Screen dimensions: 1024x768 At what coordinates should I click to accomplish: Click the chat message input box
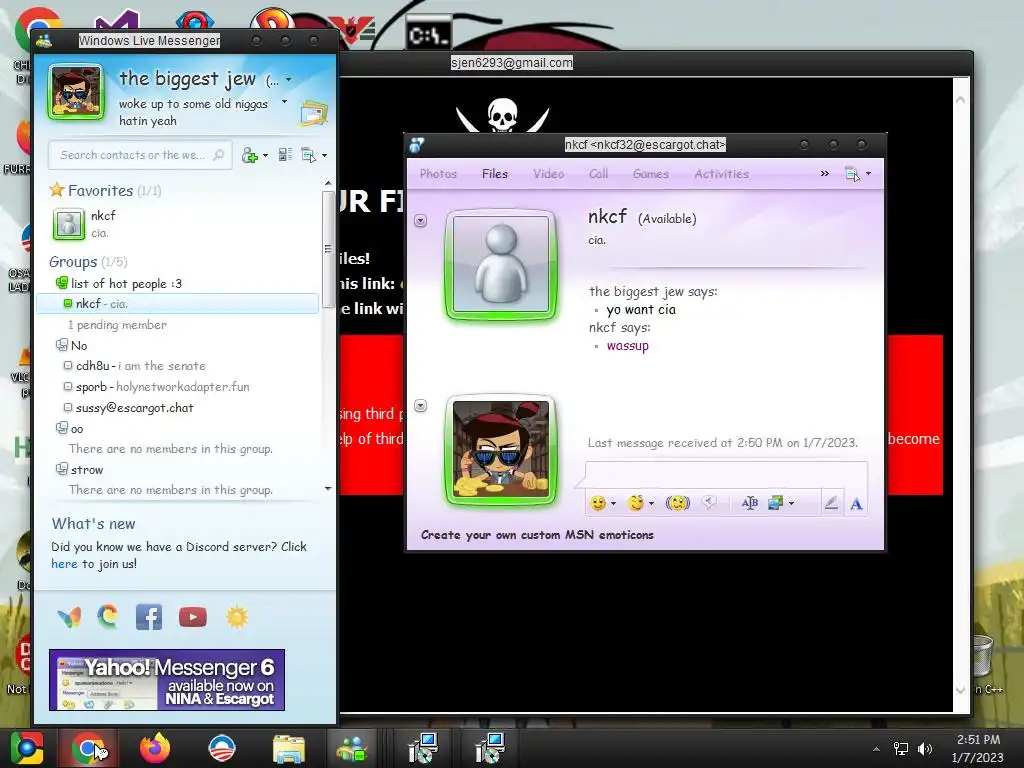click(726, 473)
